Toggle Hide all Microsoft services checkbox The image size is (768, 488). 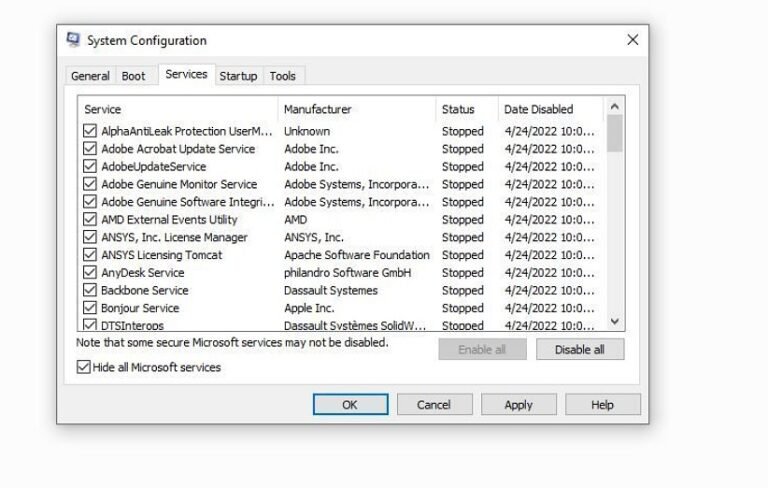pos(83,367)
